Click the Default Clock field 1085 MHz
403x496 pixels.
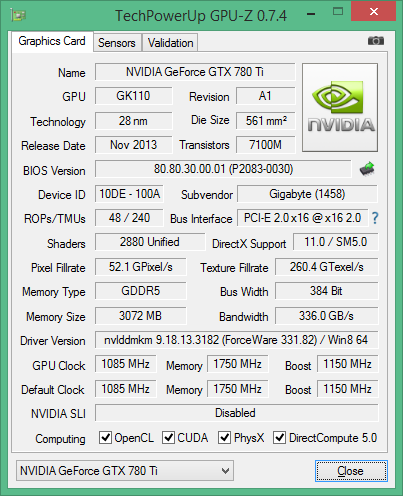point(126,389)
